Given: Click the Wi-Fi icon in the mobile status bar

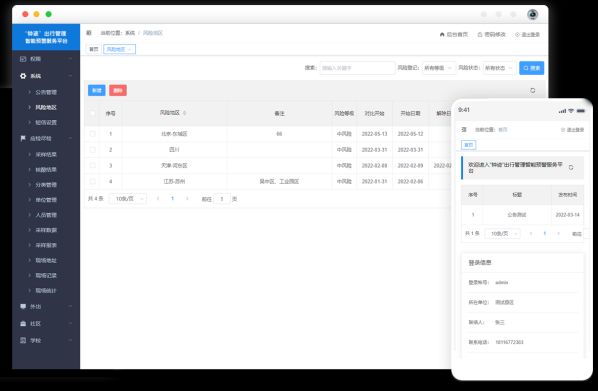Looking at the screenshot, I should (x=571, y=111).
